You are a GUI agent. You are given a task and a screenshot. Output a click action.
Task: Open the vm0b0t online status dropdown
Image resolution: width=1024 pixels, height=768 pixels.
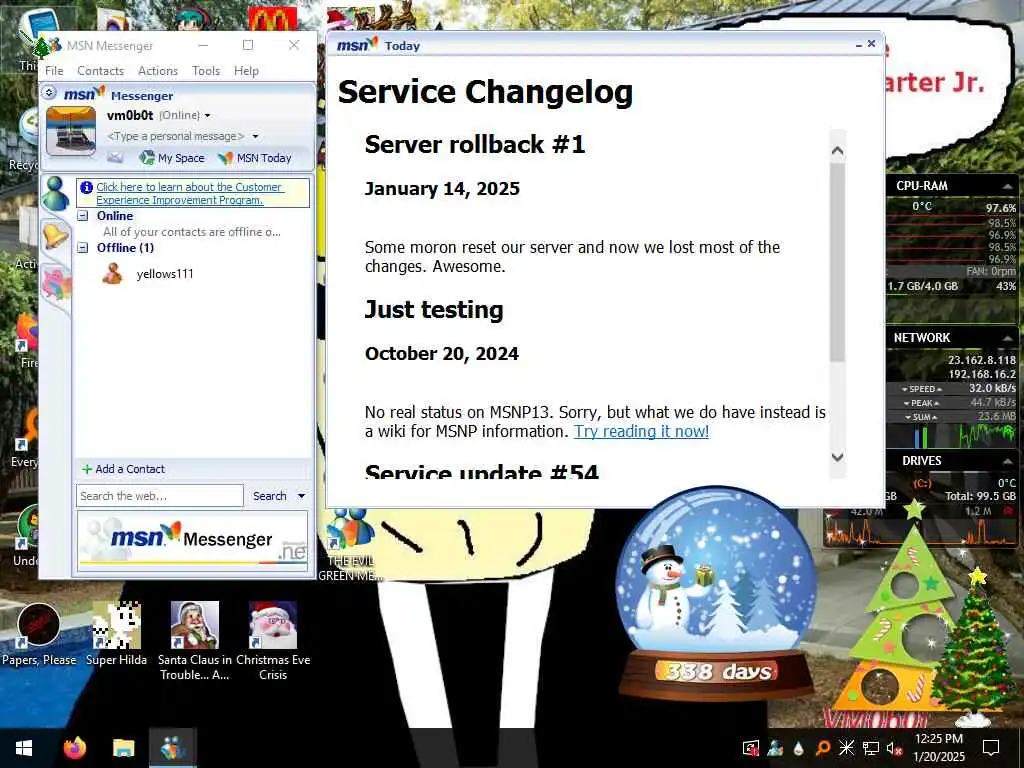[208, 116]
